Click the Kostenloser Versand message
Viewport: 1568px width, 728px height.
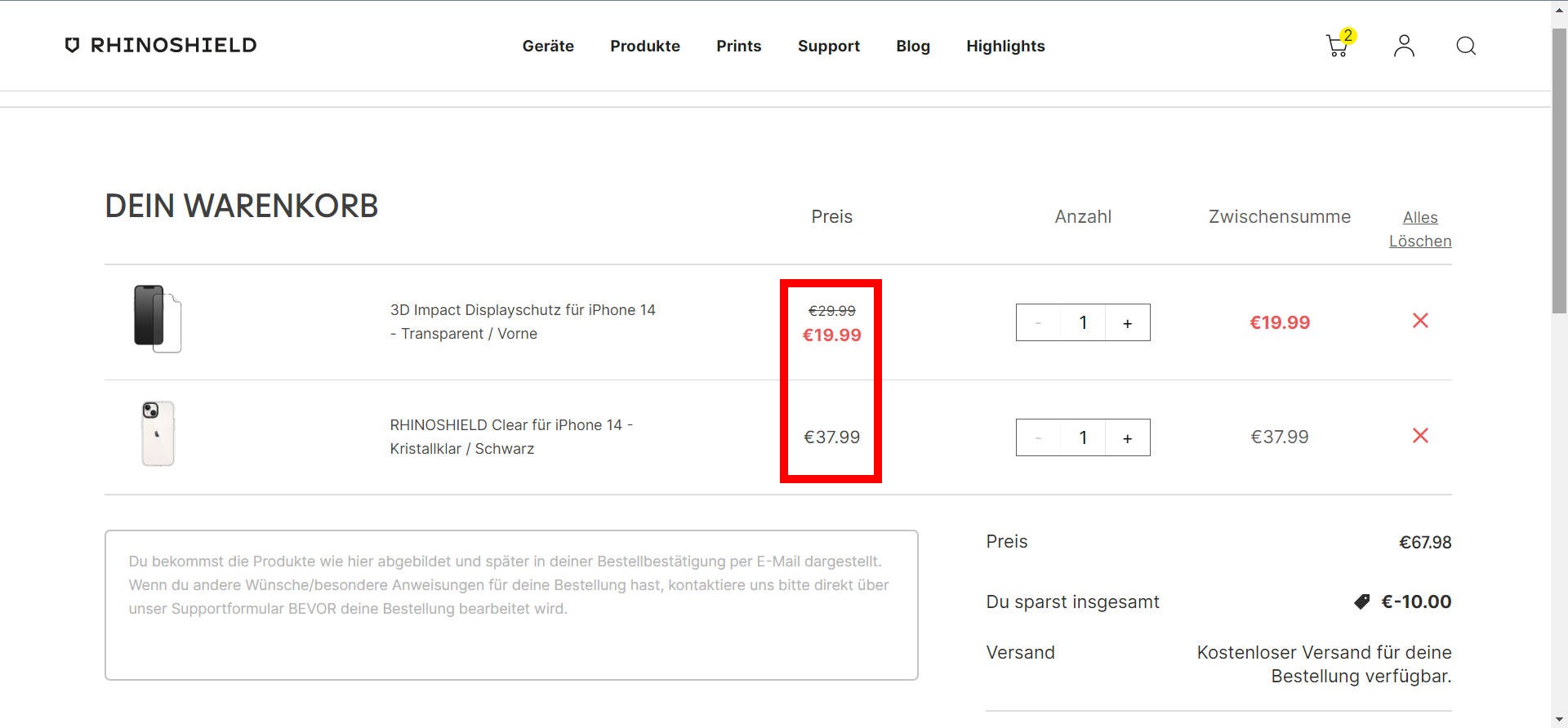[x=1324, y=664]
